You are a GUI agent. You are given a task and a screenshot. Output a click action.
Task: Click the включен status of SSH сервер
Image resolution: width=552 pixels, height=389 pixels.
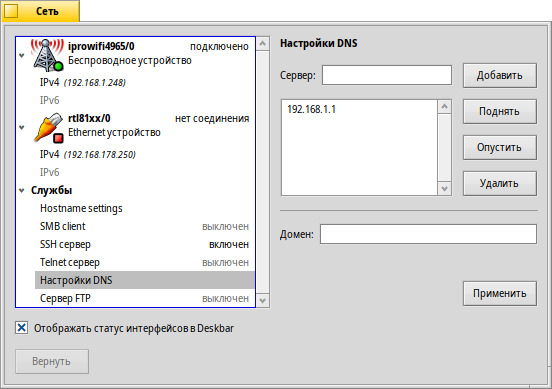[229, 244]
